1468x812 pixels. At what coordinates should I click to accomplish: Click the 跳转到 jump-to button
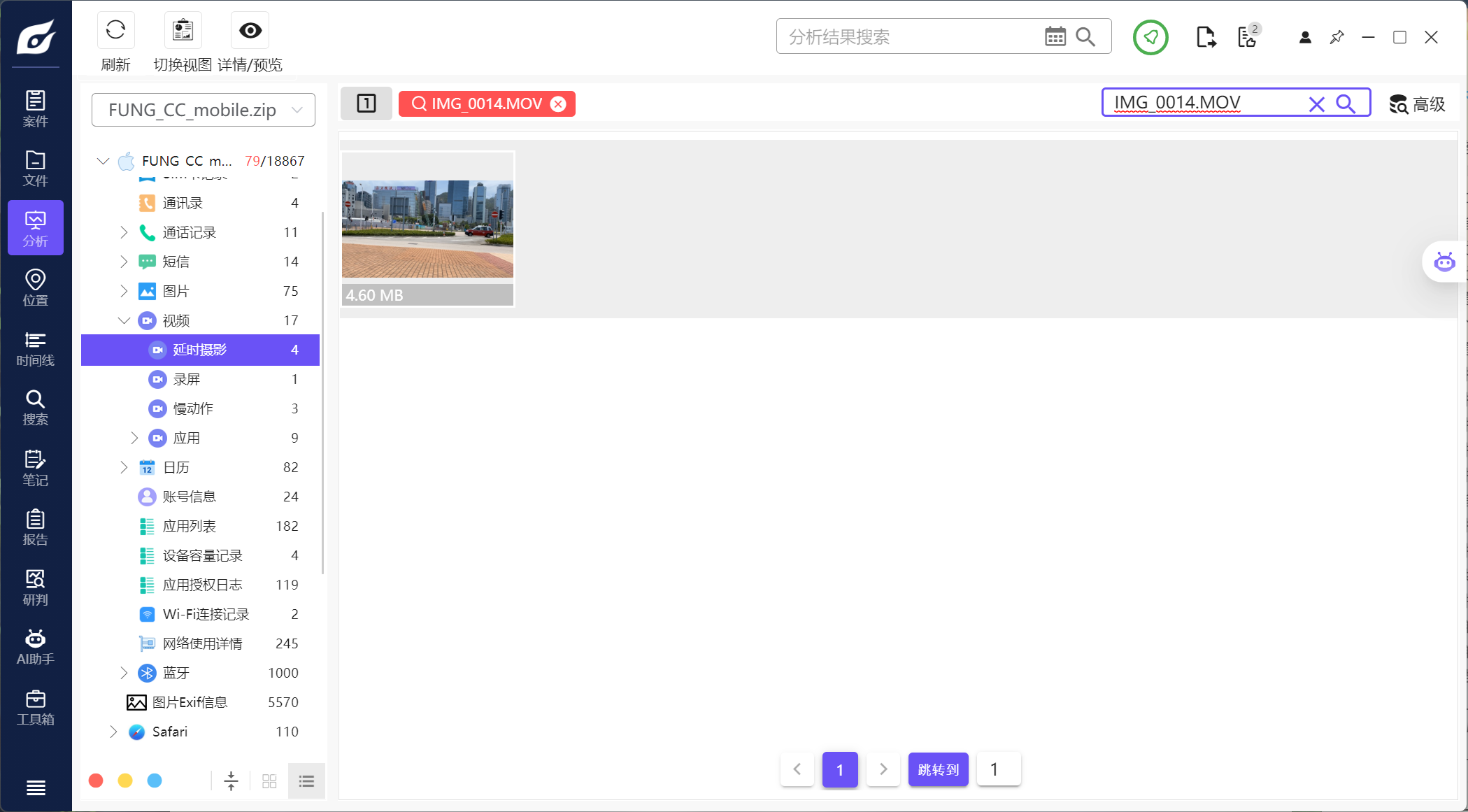click(x=938, y=769)
